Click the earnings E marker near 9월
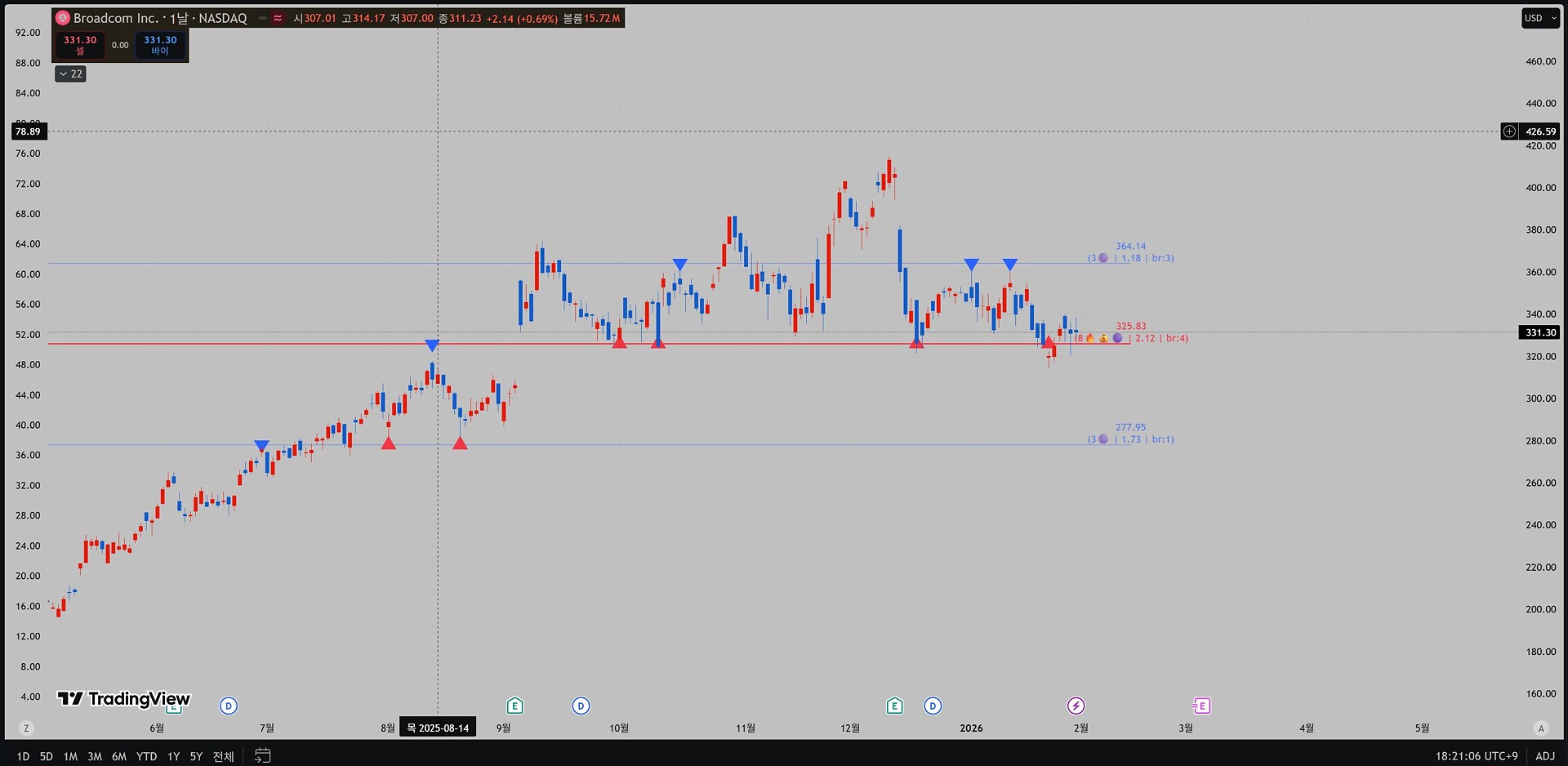This screenshot has height=766, width=1568. click(514, 706)
